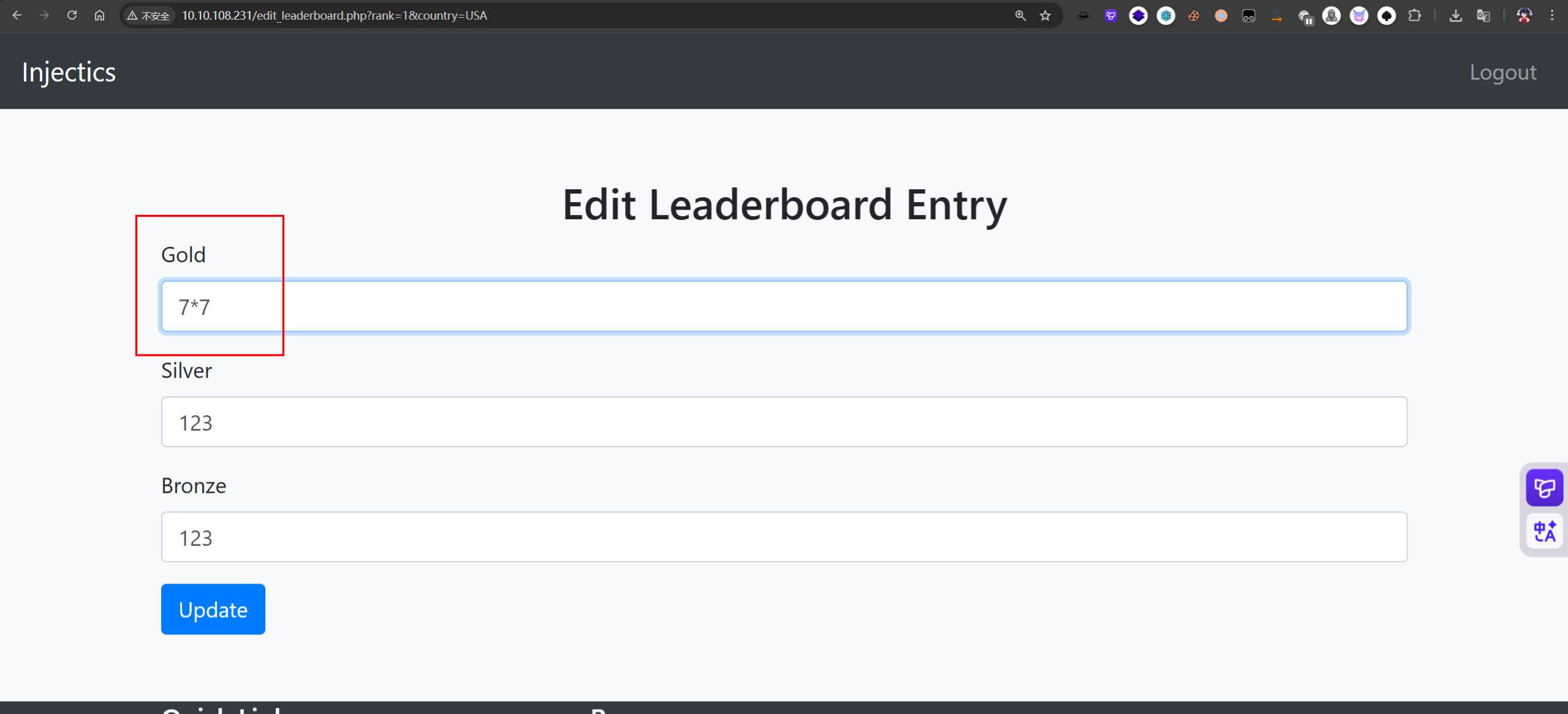Open the browser three-dot menu
The height and width of the screenshot is (714, 1568).
(1552, 15)
